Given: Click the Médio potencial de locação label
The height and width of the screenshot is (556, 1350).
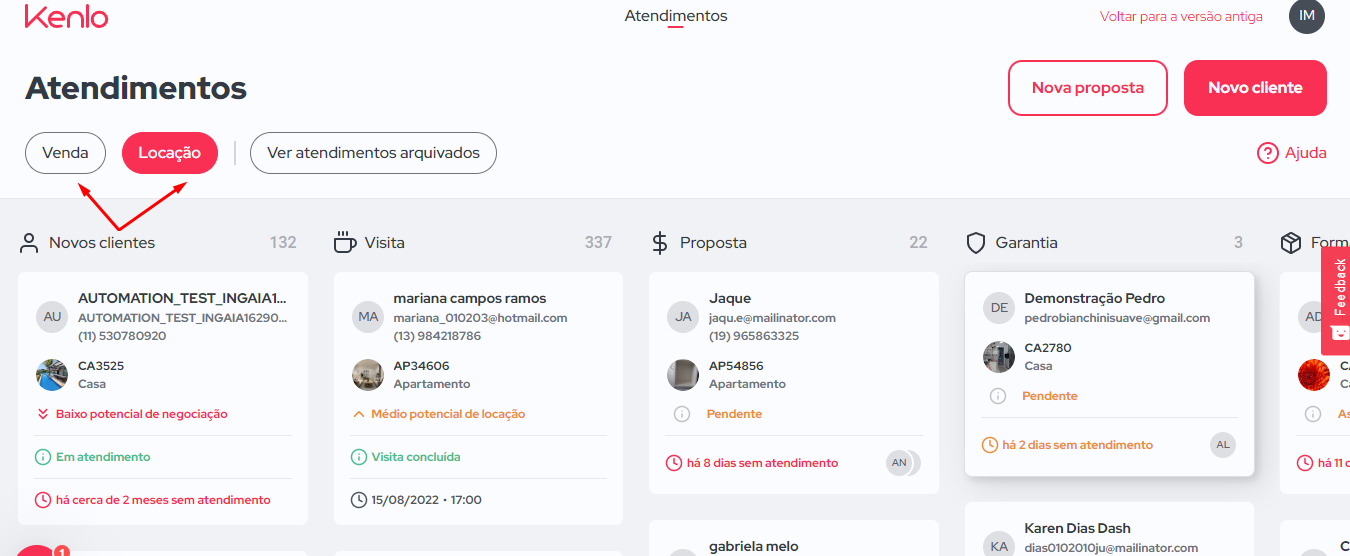Looking at the screenshot, I should [448, 414].
